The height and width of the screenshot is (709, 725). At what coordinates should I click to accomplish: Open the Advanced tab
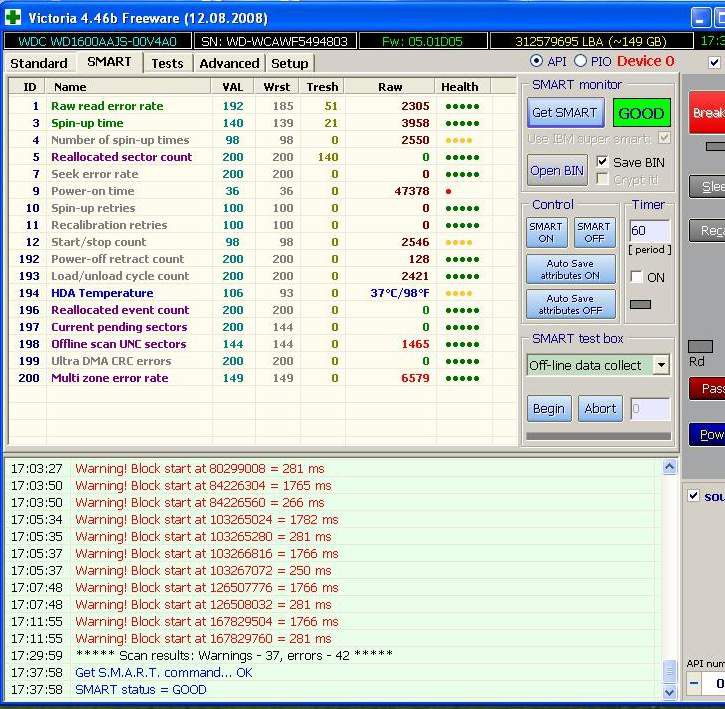(229, 63)
